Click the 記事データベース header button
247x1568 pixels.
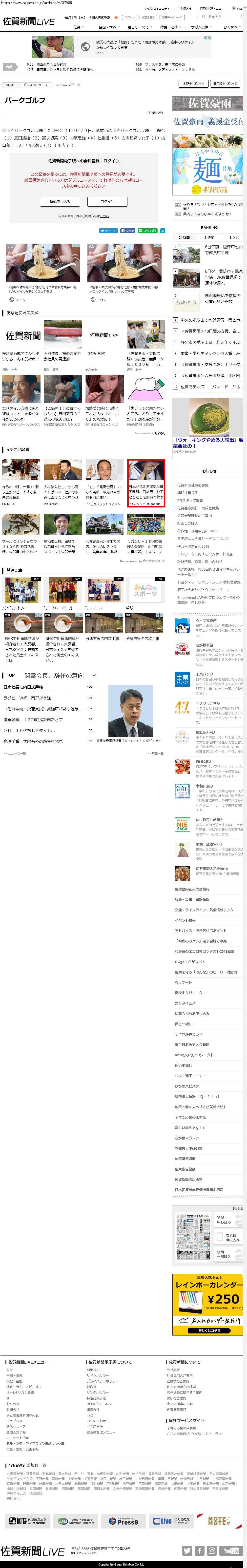[x=171, y=18]
